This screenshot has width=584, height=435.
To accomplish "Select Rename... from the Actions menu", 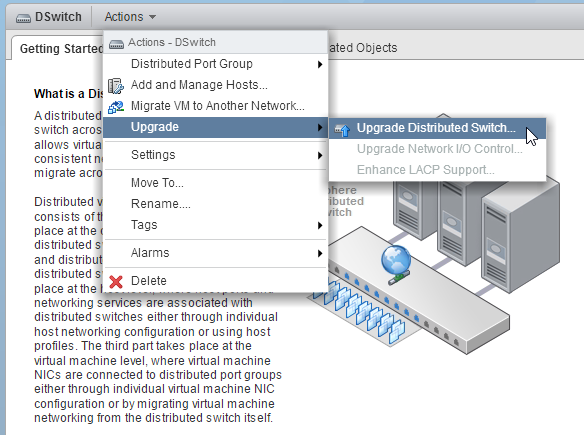I will [215, 204].
